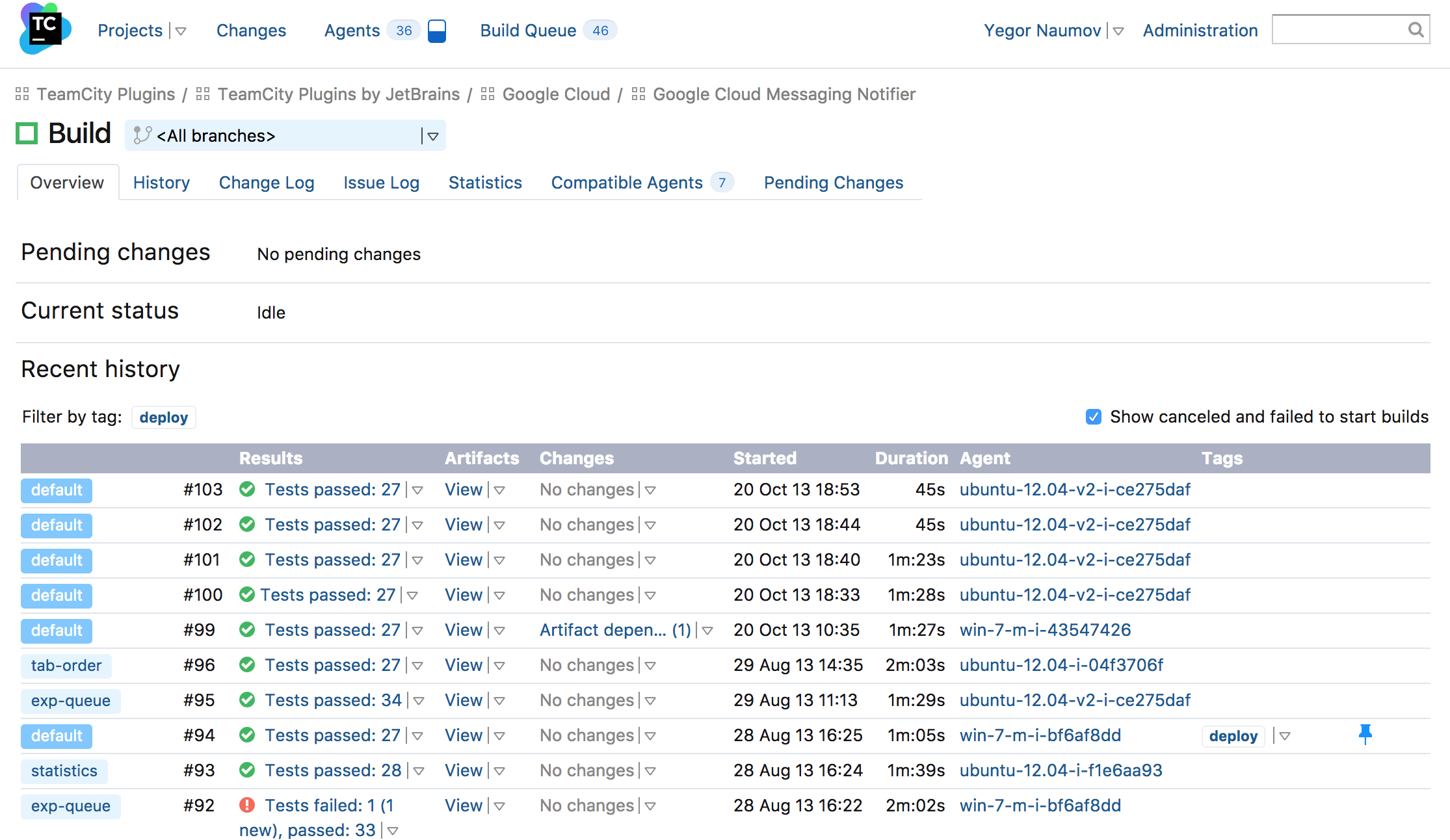
Task: Click the green Build configuration square icon
Action: [27, 134]
